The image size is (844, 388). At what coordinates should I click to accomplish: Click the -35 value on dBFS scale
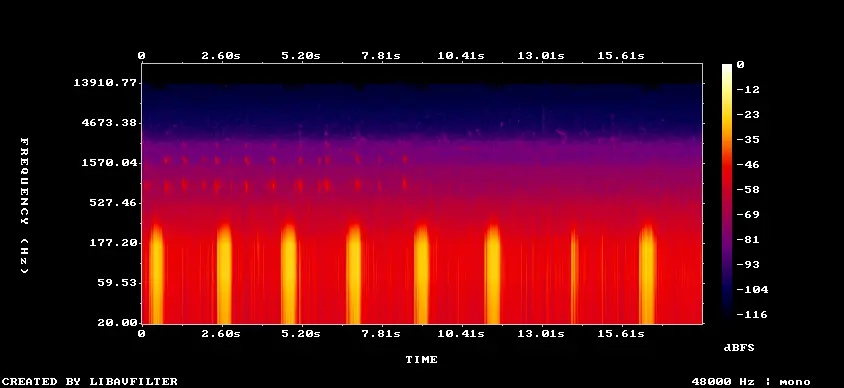[x=748, y=139]
